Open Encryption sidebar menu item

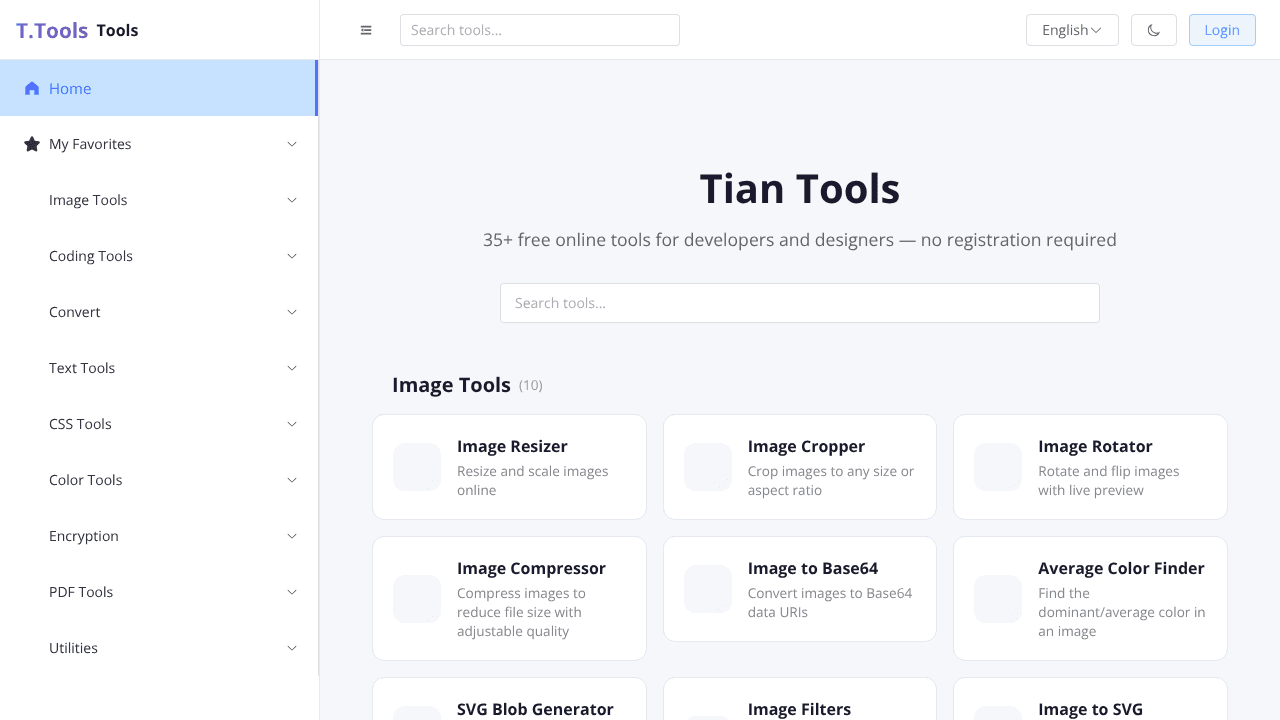click(159, 536)
